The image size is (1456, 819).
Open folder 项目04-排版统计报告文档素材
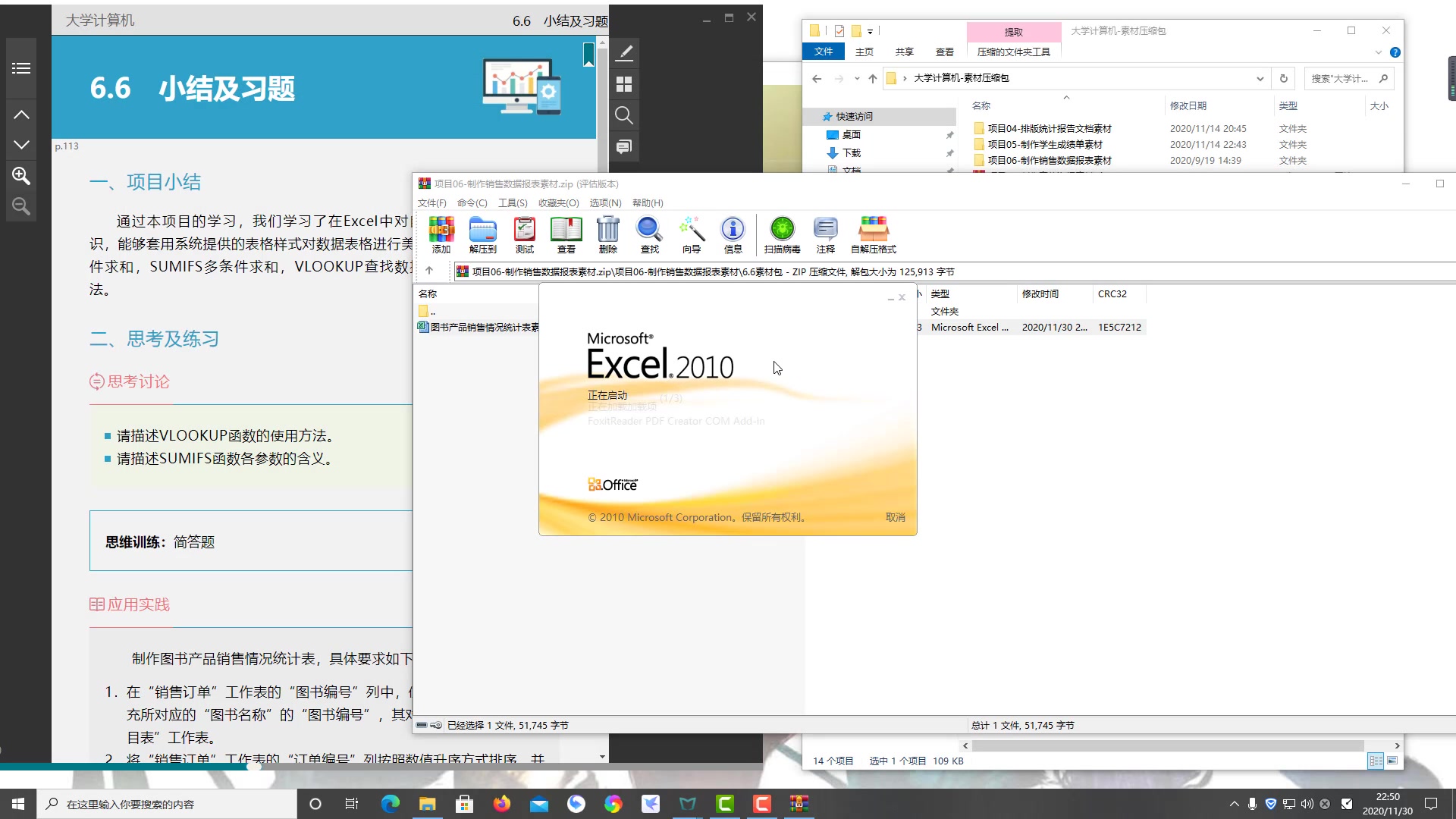tap(1049, 128)
